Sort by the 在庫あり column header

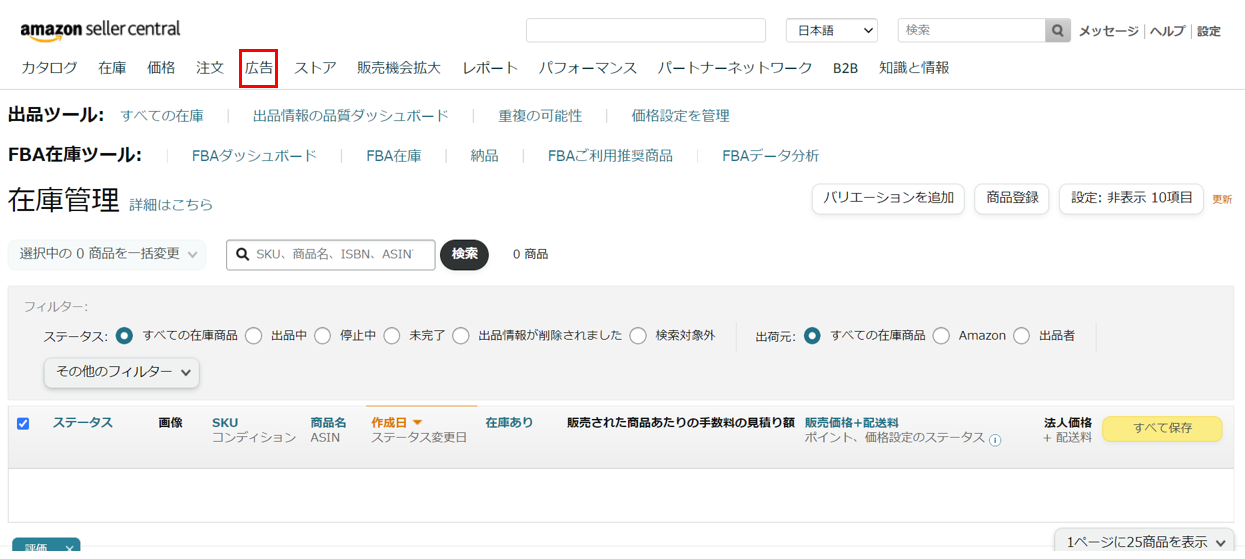click(509, 423)
